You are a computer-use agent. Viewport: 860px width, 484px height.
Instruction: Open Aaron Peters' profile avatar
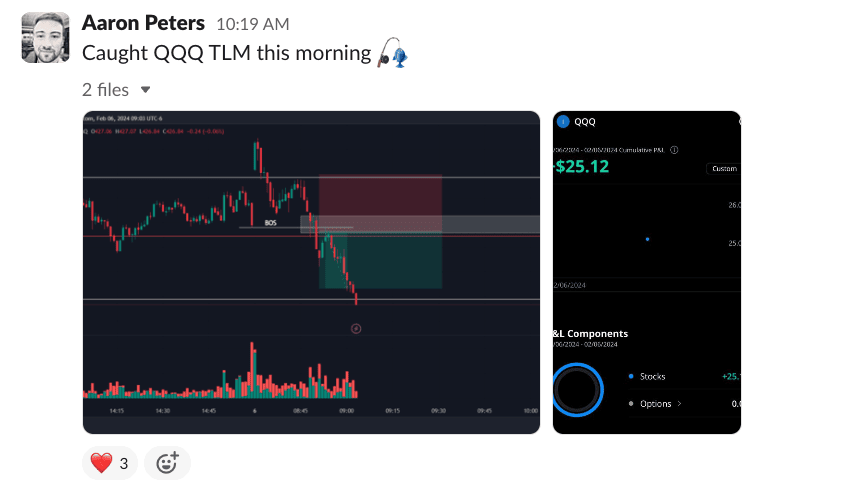[45, 38]
